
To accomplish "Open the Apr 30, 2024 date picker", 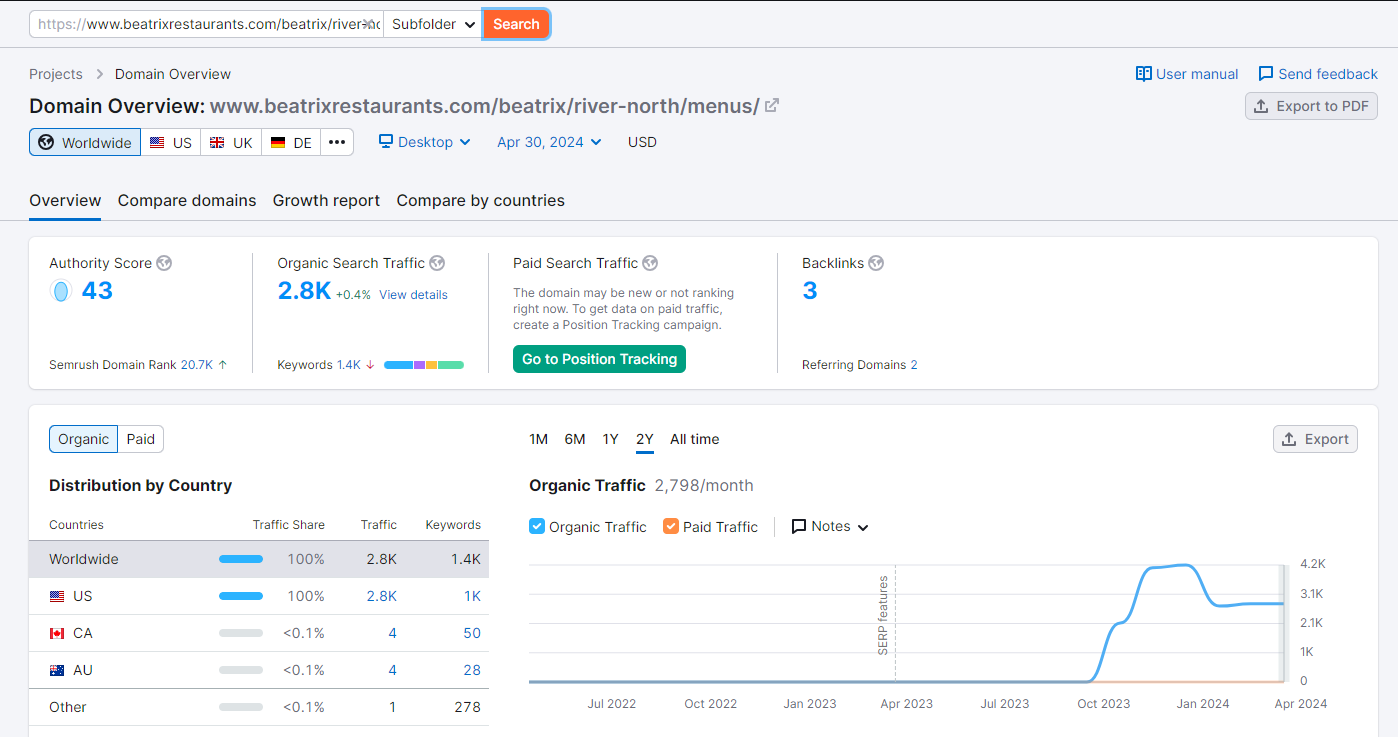I will [549, 142].
